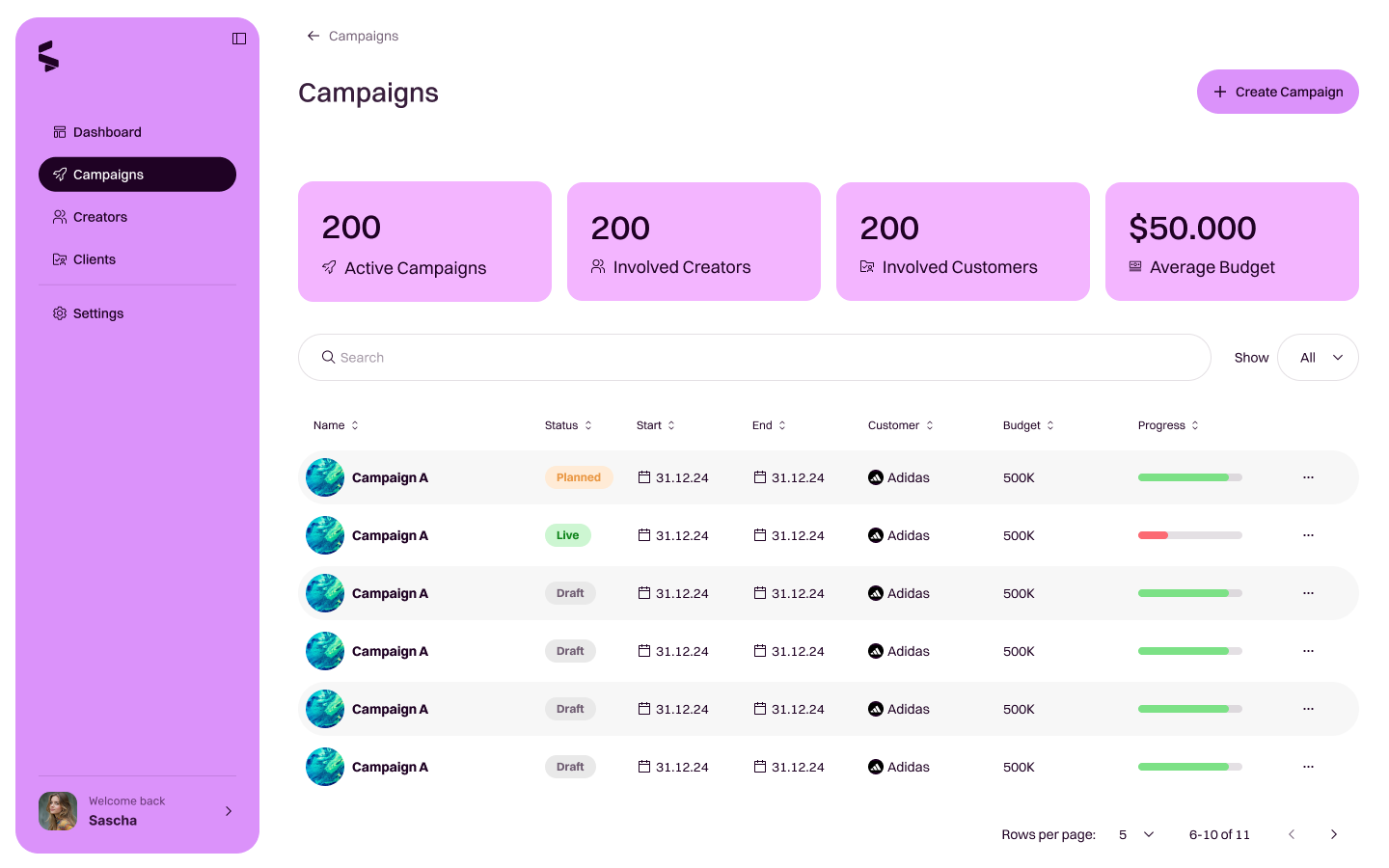Click the Dashboard sidebar icon
This screenshot has height=868, width=1389.
tap(60, 131)
